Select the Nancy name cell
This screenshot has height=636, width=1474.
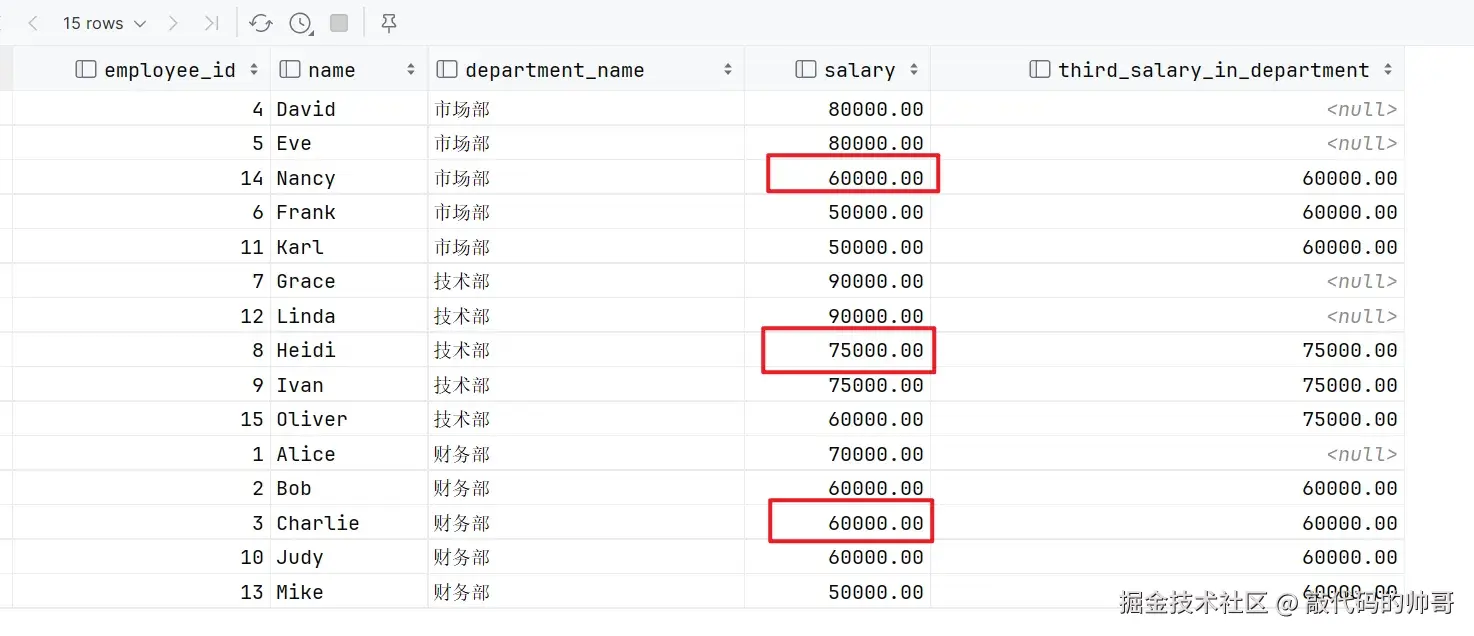coord(349,178)
